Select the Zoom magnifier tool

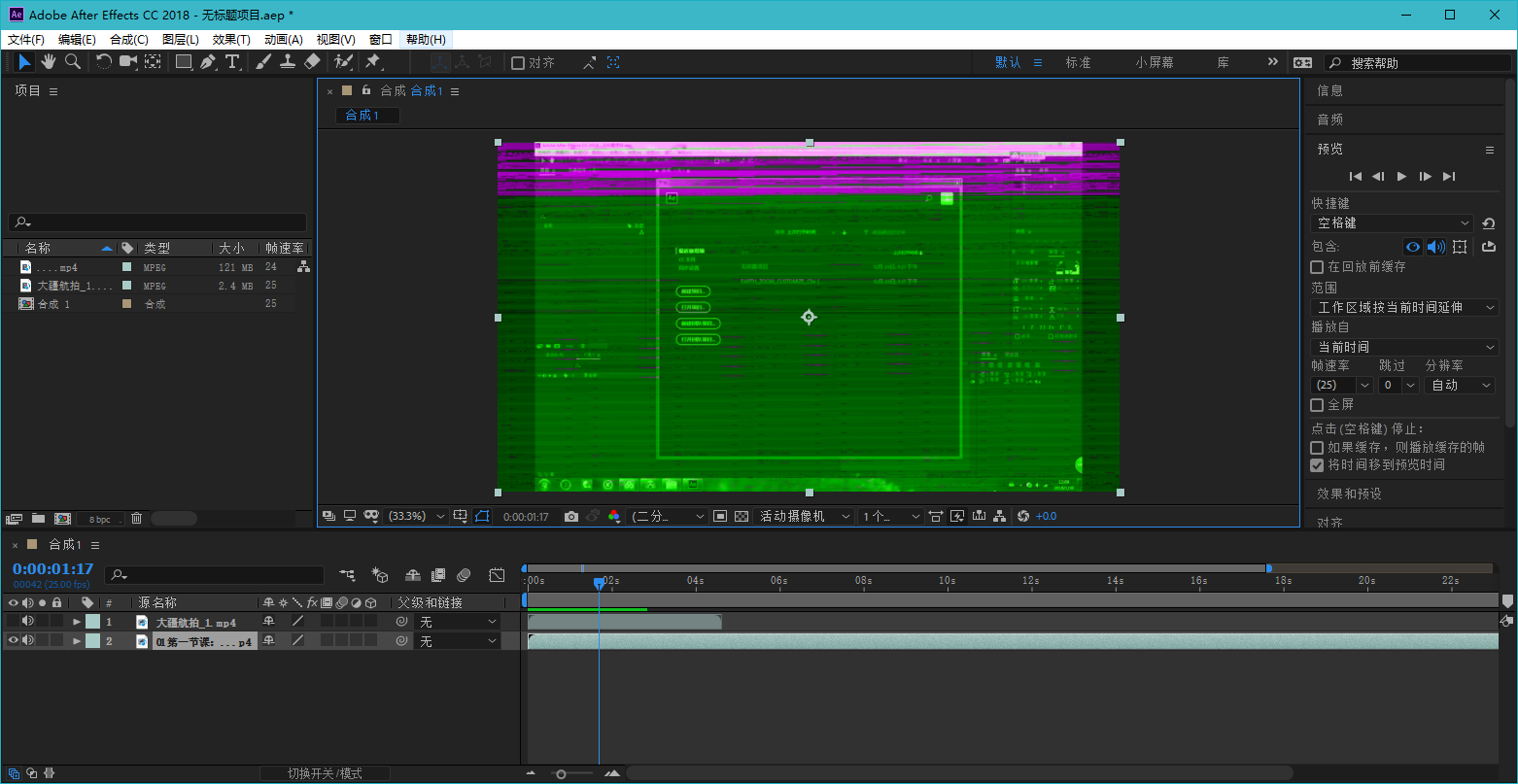(73, 62)
